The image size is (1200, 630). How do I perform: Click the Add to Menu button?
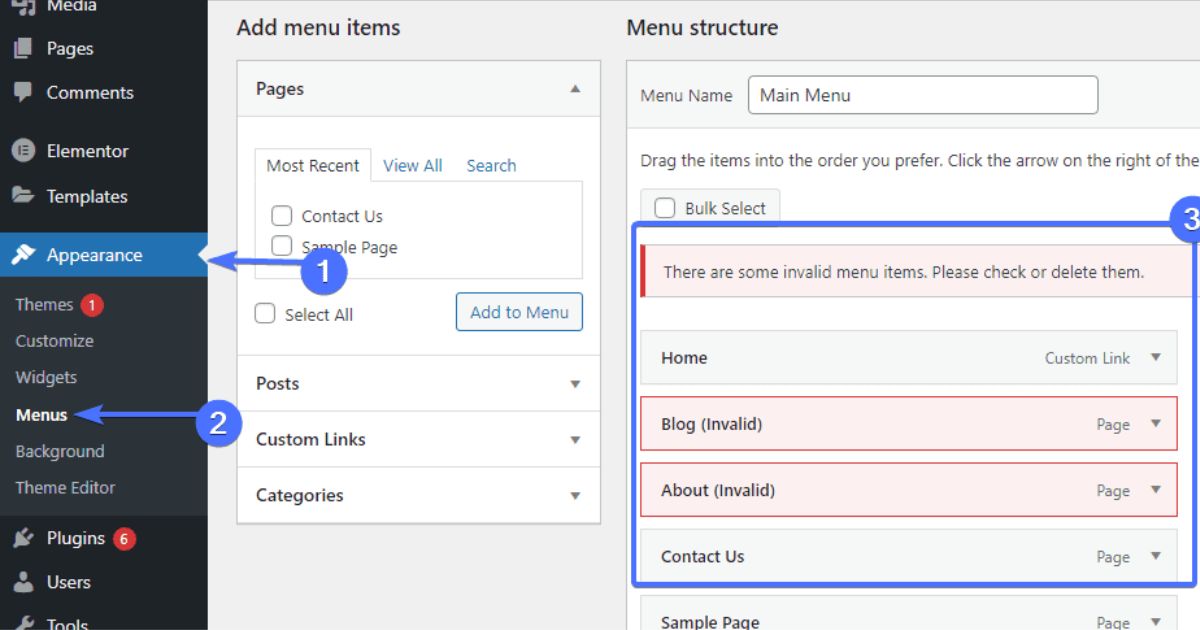(x=519, y=312)
